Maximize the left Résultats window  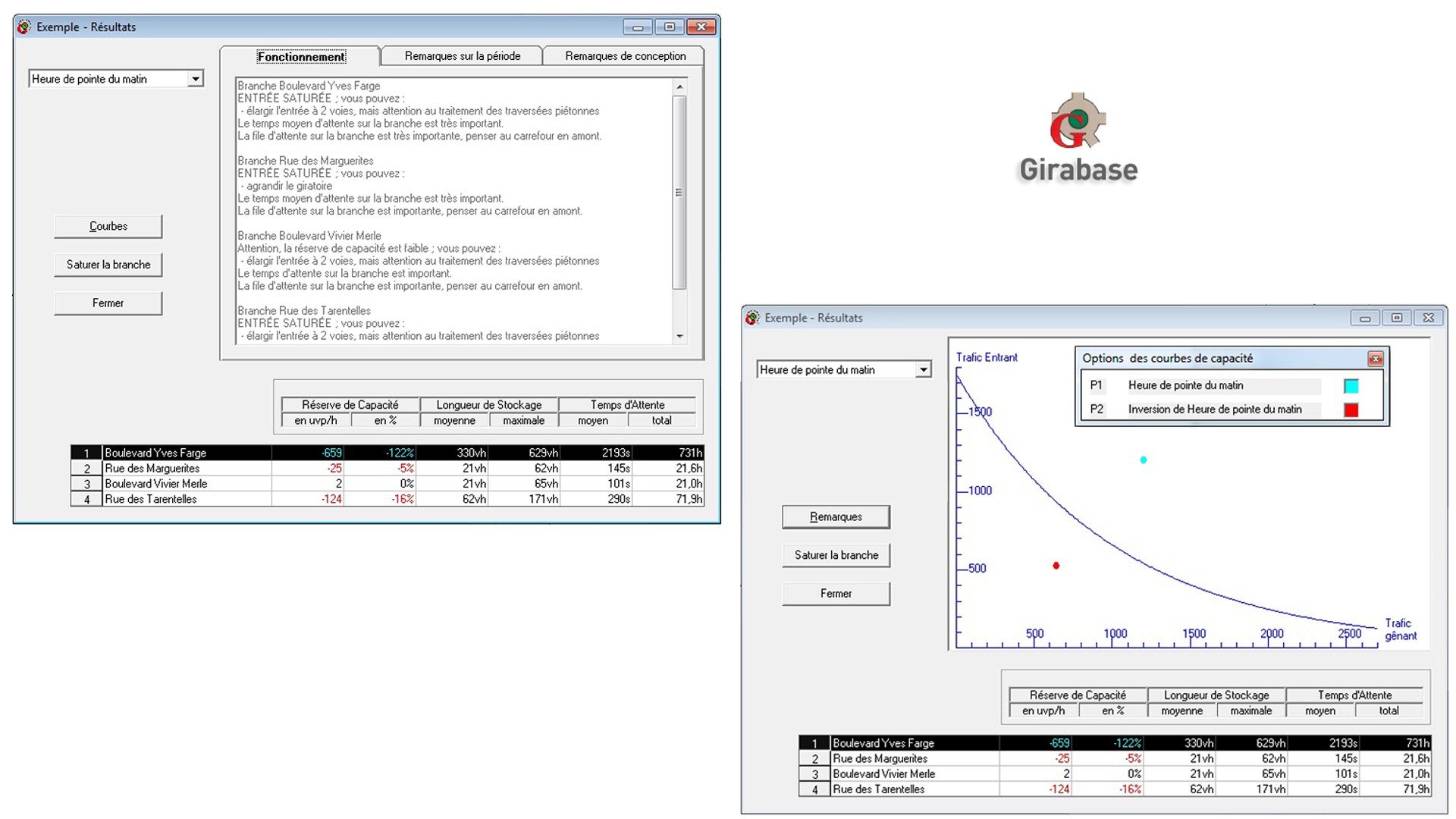[669, 27]
